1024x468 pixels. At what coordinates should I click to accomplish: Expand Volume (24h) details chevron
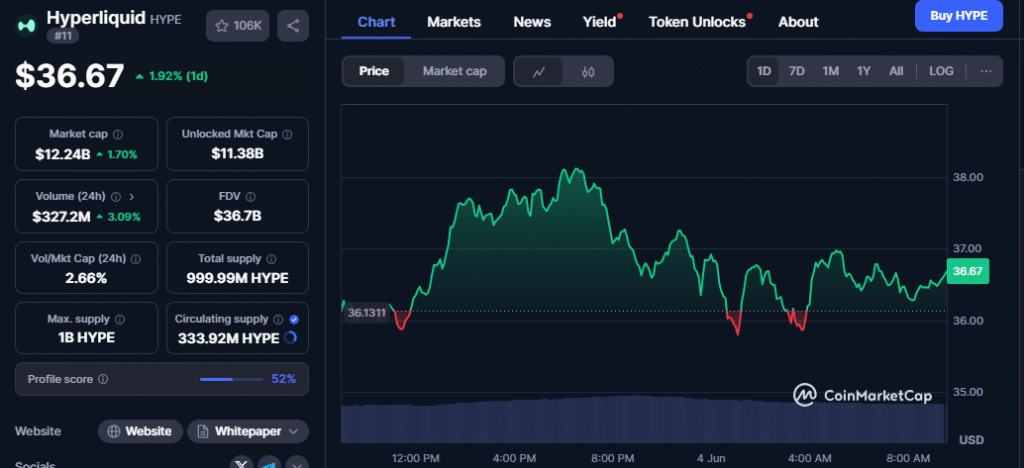tap(131, 196)
